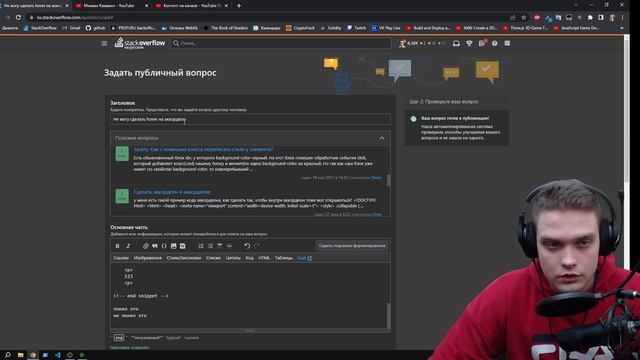The height and width of the screenshot is (360, 640).
Task: Bookmark this page with the star icon
Action: click(524, 18)
